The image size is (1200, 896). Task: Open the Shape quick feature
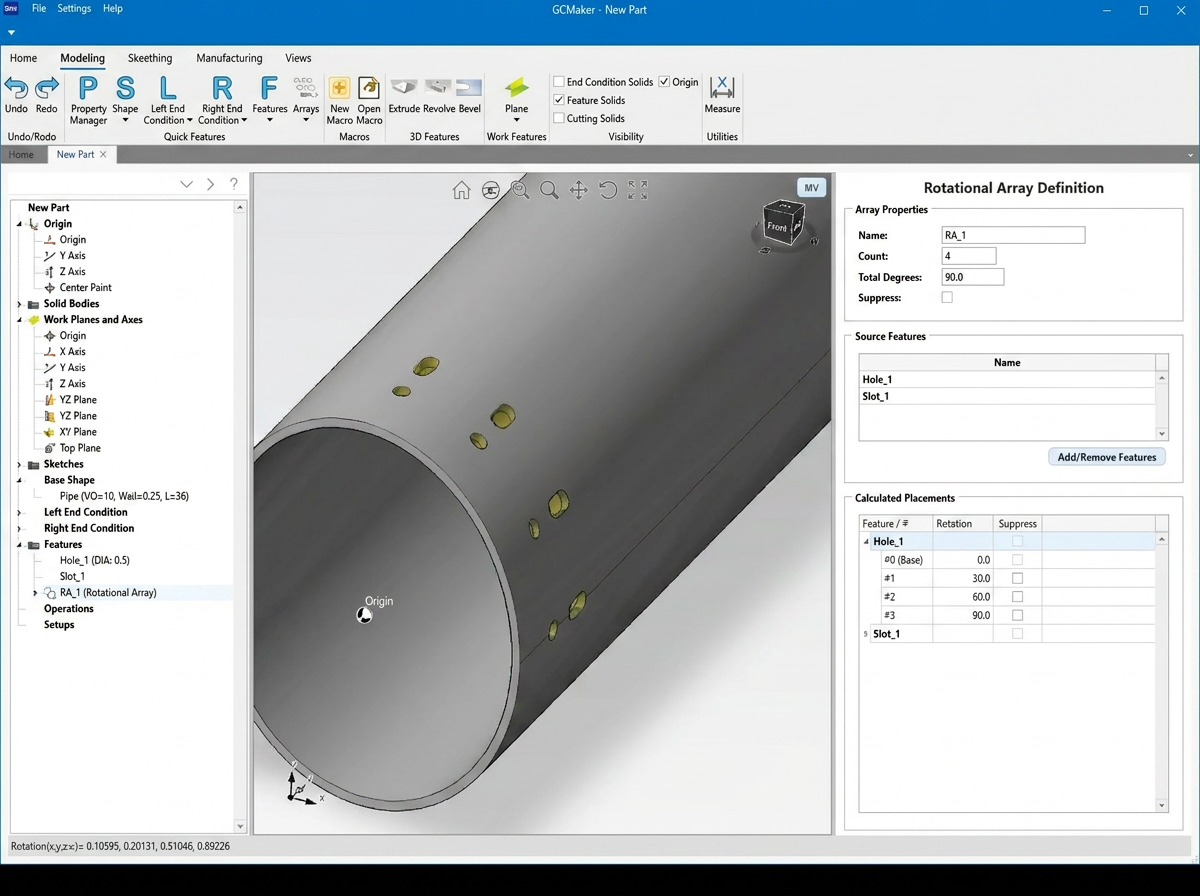tap(125, 99)
